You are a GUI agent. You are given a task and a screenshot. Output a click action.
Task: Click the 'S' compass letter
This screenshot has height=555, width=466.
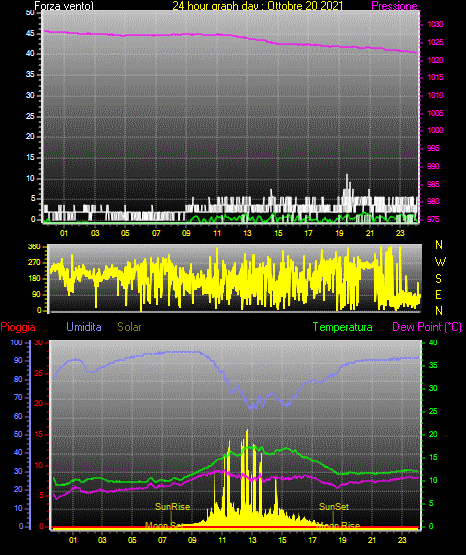439,279
